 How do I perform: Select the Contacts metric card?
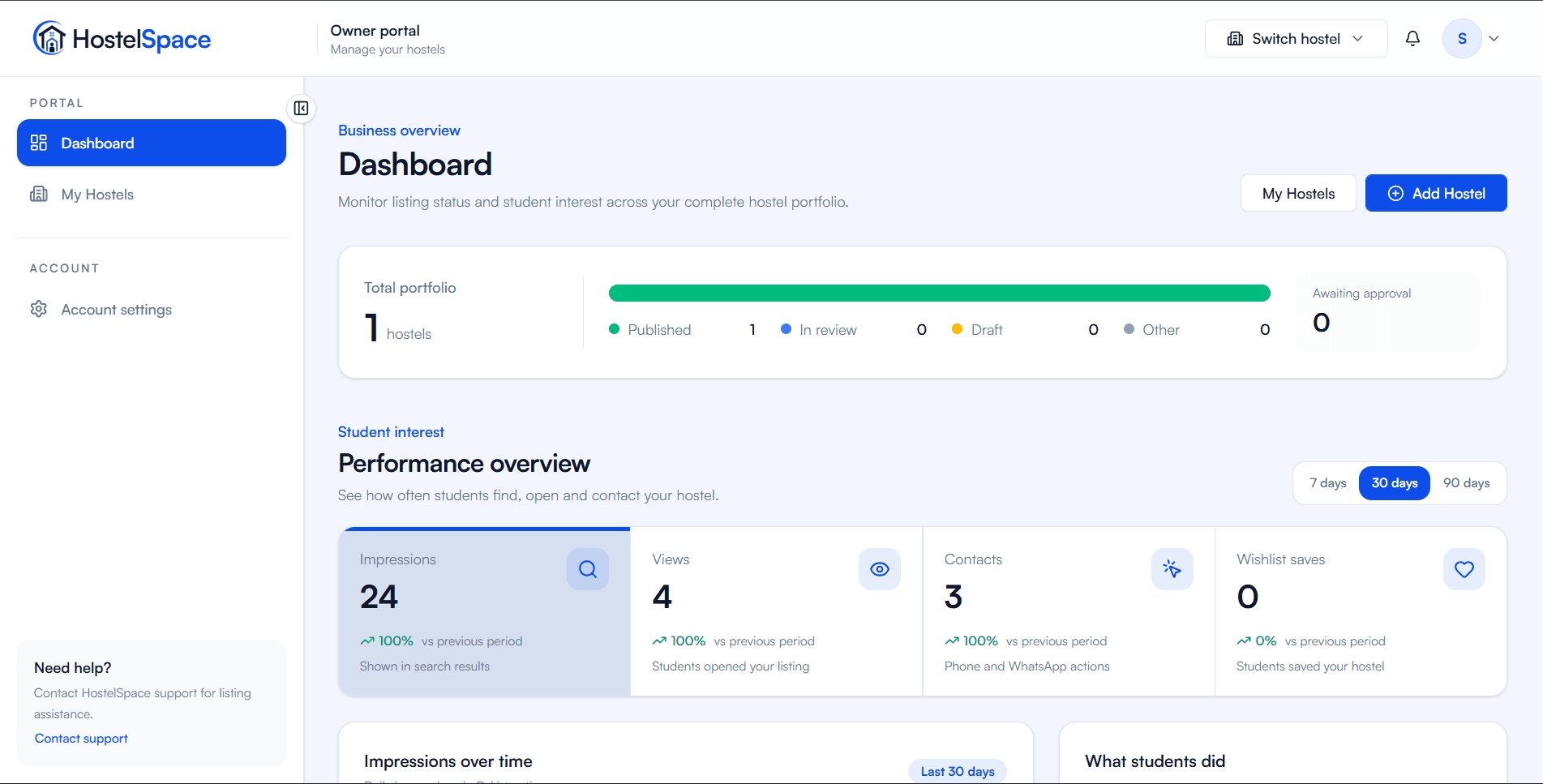coord(1069,611)
